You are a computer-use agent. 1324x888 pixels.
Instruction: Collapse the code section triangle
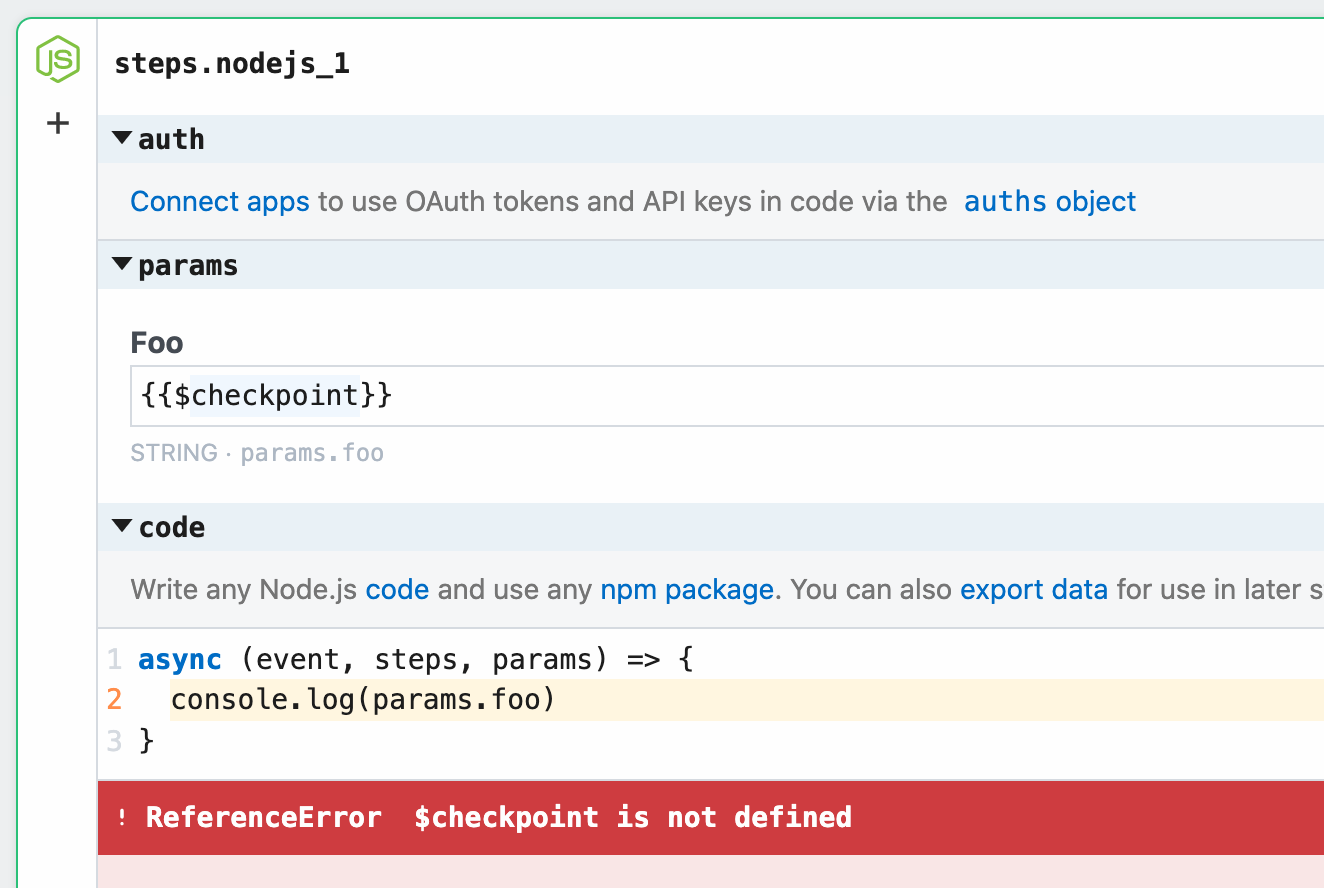tap(122, 525)
